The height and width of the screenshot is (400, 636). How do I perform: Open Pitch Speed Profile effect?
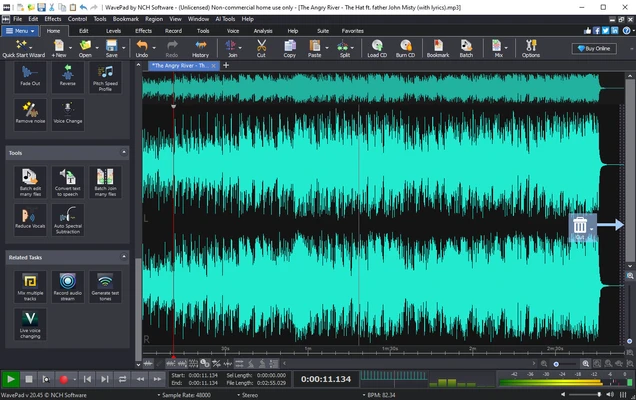click(105, 77)
